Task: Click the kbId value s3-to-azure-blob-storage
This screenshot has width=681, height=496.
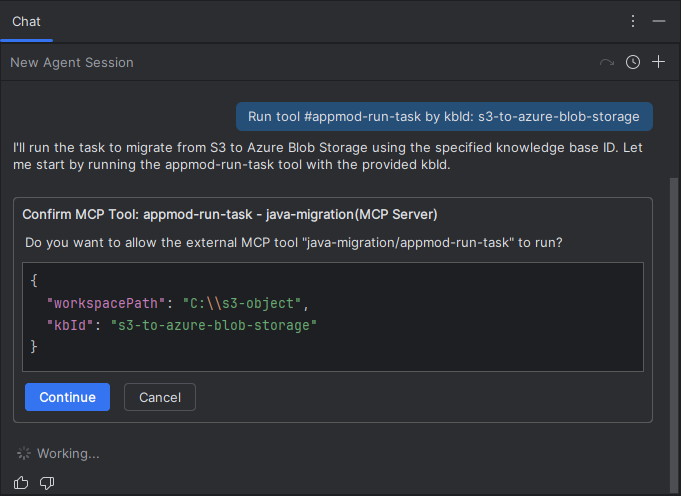Action: tap(213, 325)
